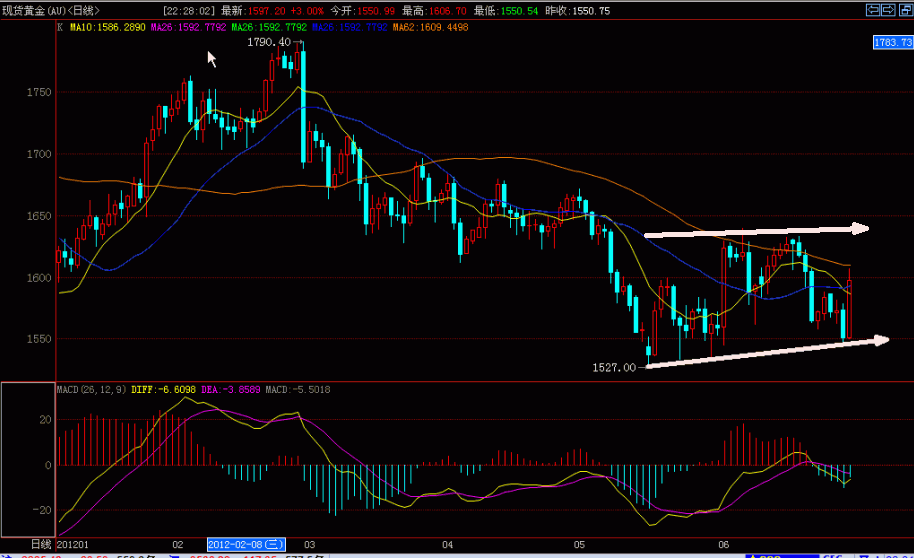Click the 04 month label on time axis
The image size is (914, 558).
[x=447, y=545]
